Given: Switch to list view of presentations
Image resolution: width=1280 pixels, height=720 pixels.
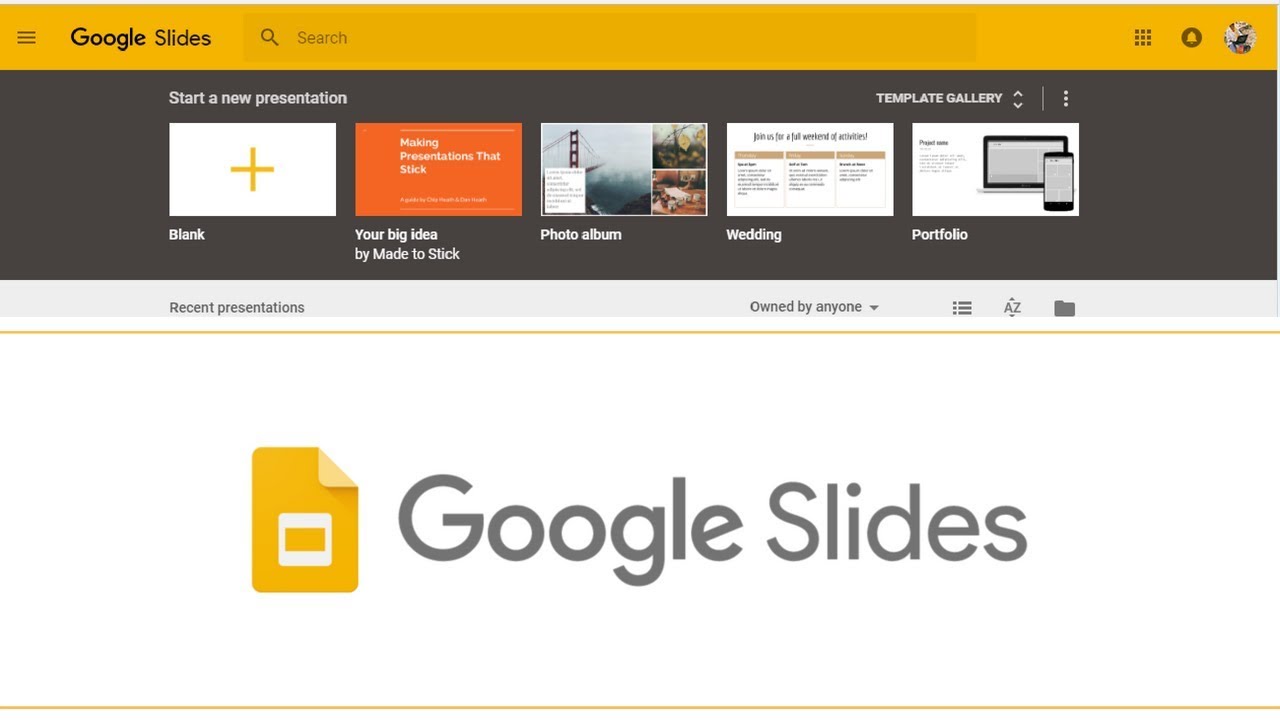Looking at the screenshot, I should pyautogui.click(x=962, y=308).
